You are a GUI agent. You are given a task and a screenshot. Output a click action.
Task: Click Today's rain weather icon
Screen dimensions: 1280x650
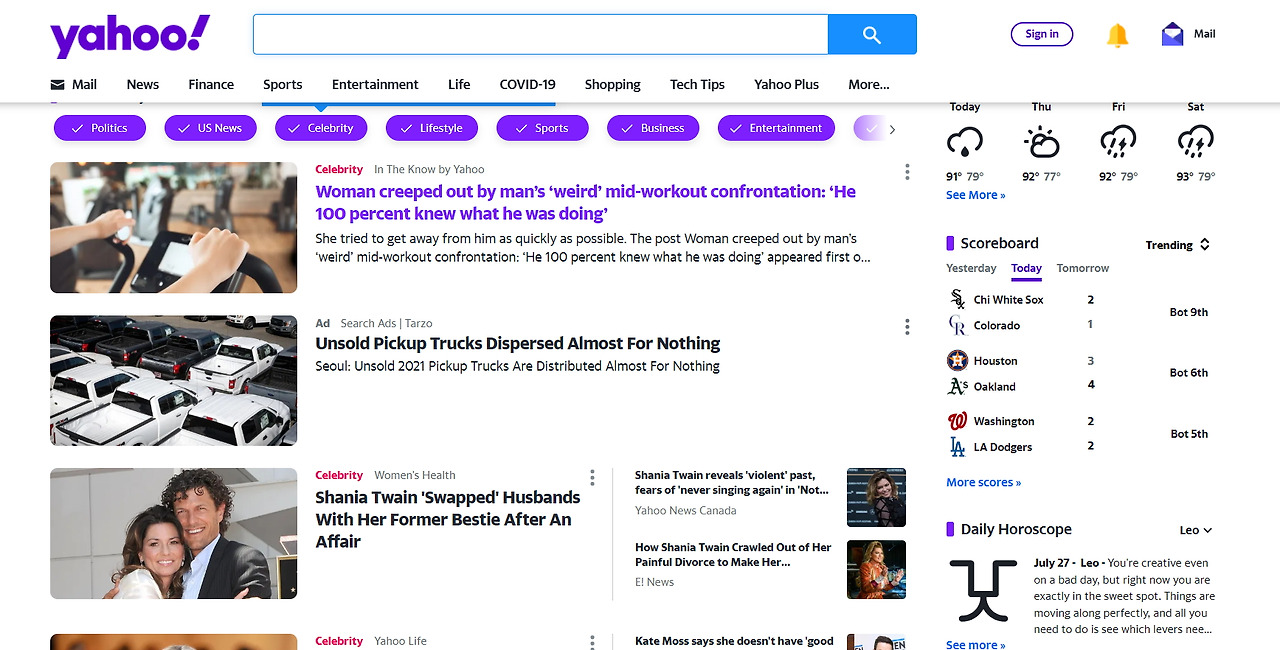pos(965,142)
